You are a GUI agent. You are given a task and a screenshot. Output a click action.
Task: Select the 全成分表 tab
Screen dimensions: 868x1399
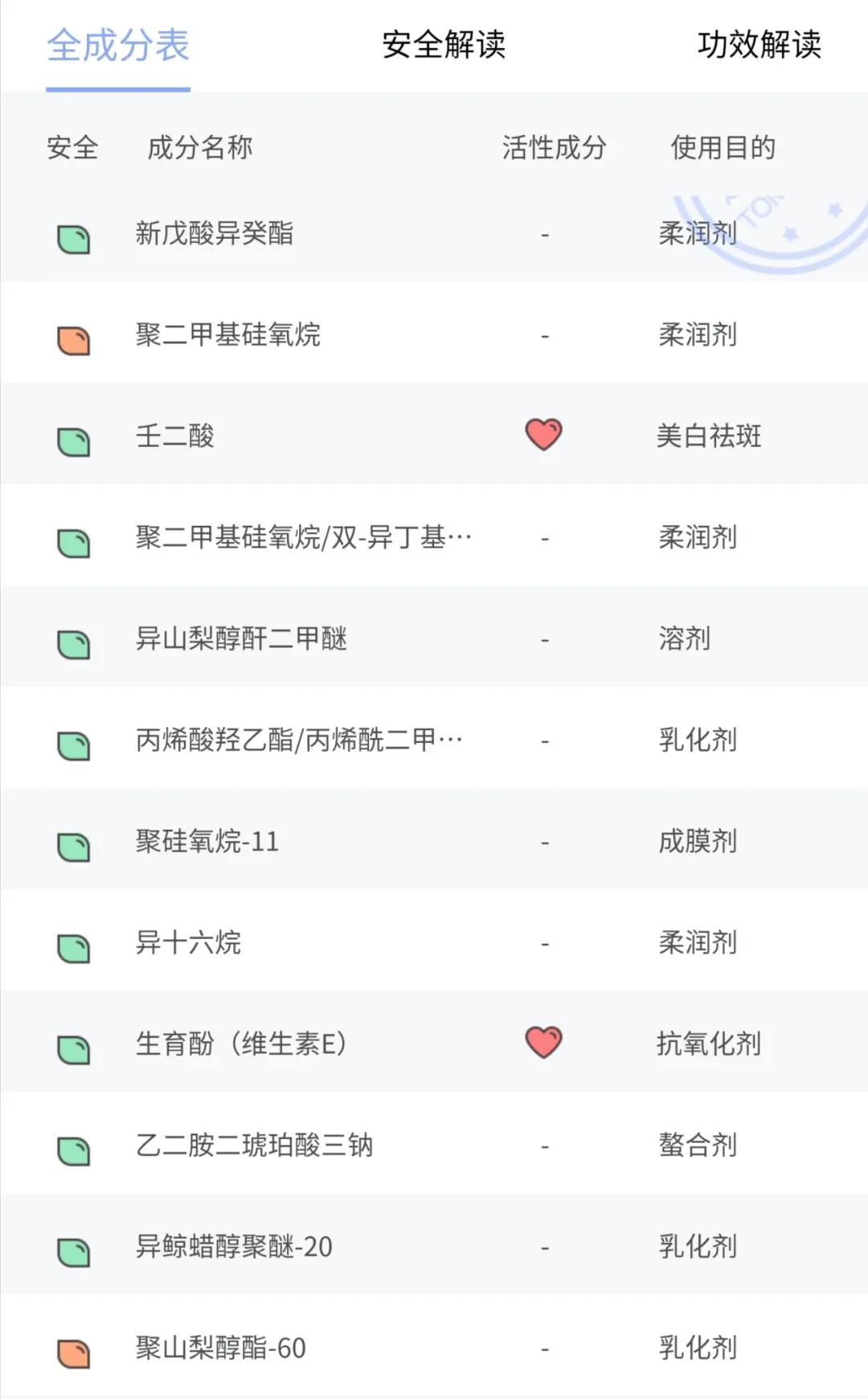(x=118, y=45)
